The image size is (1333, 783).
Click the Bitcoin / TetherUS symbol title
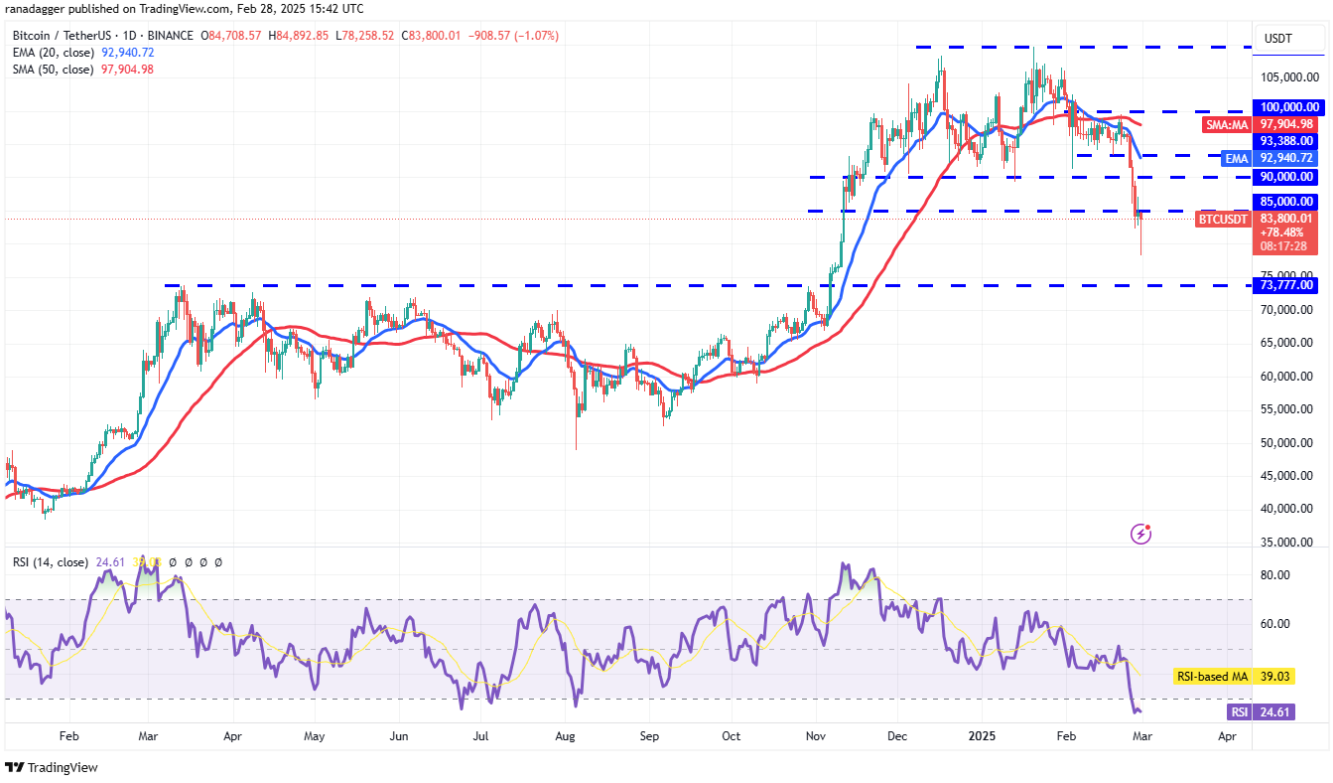point(57,36)
